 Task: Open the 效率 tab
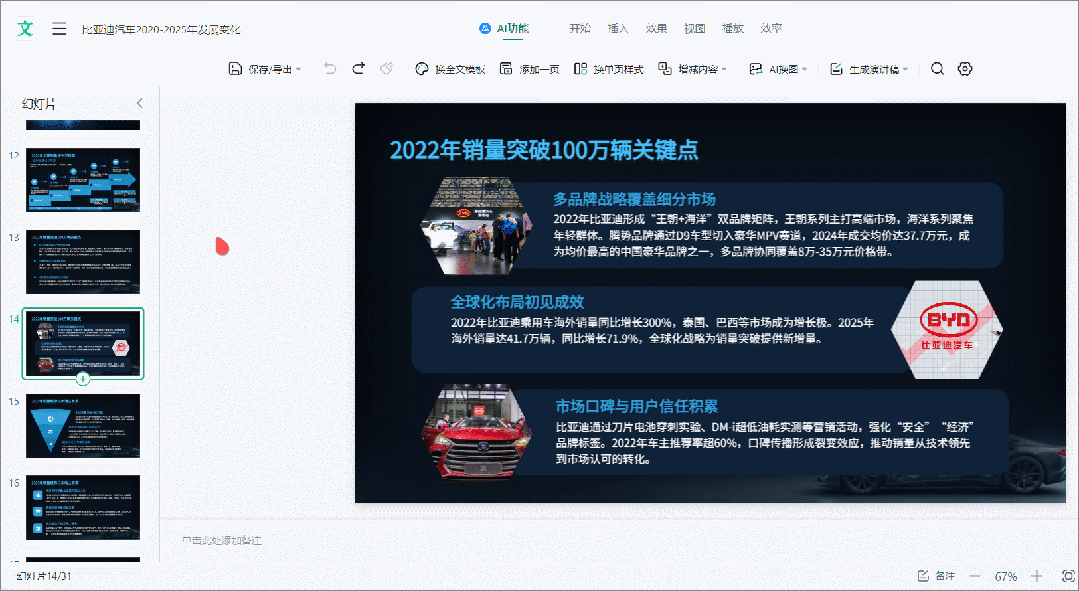[771, 28]
